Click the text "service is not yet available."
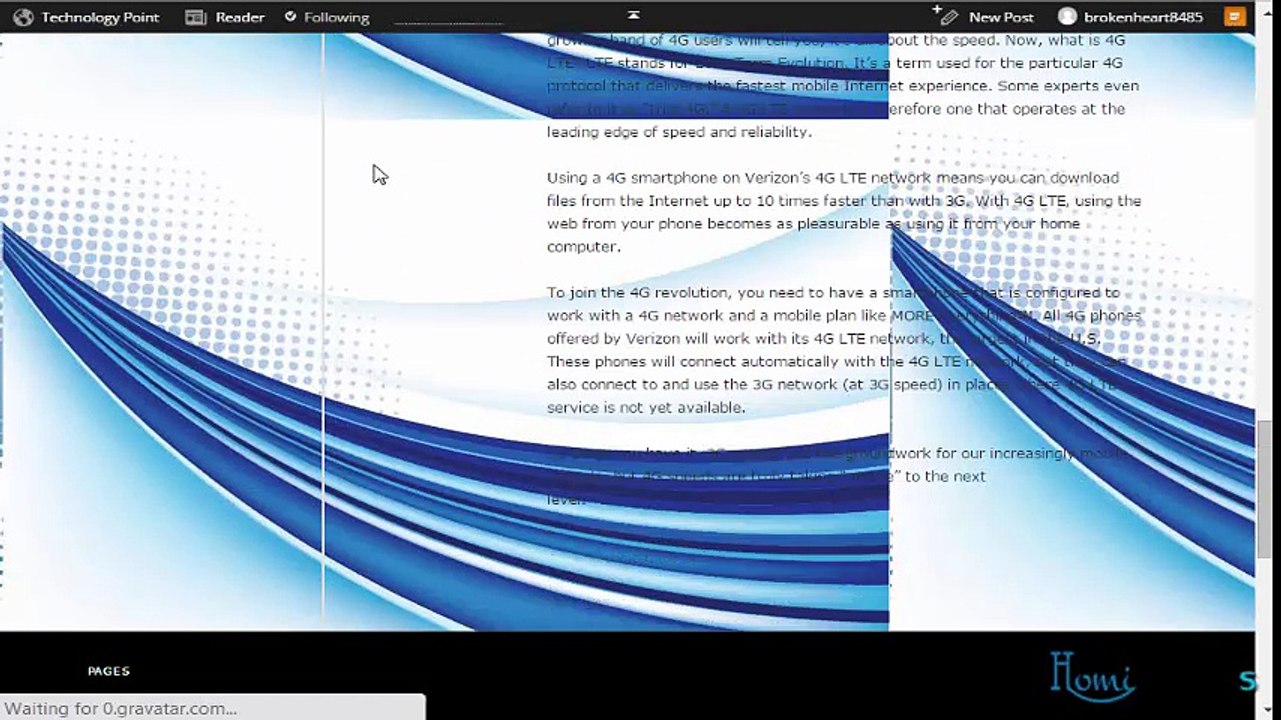Viewport: 1281px width, 720px height. point(646,408)
